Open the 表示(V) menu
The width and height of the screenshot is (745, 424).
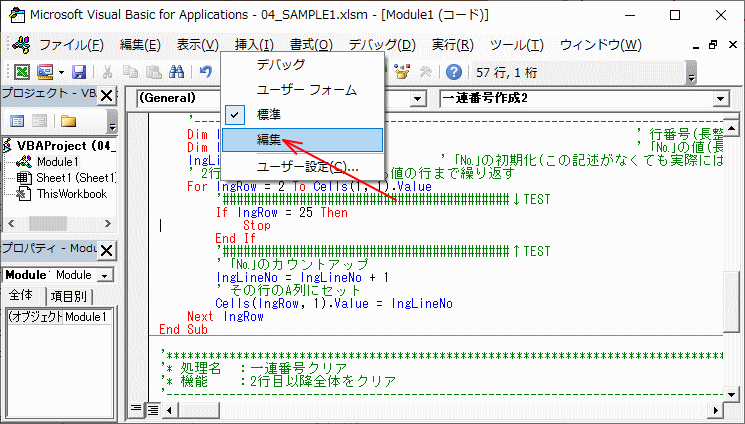coord(198,45)
